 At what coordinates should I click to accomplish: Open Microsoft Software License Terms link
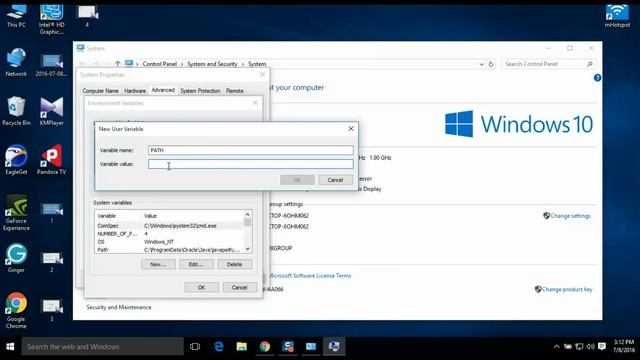pos(310,276)
